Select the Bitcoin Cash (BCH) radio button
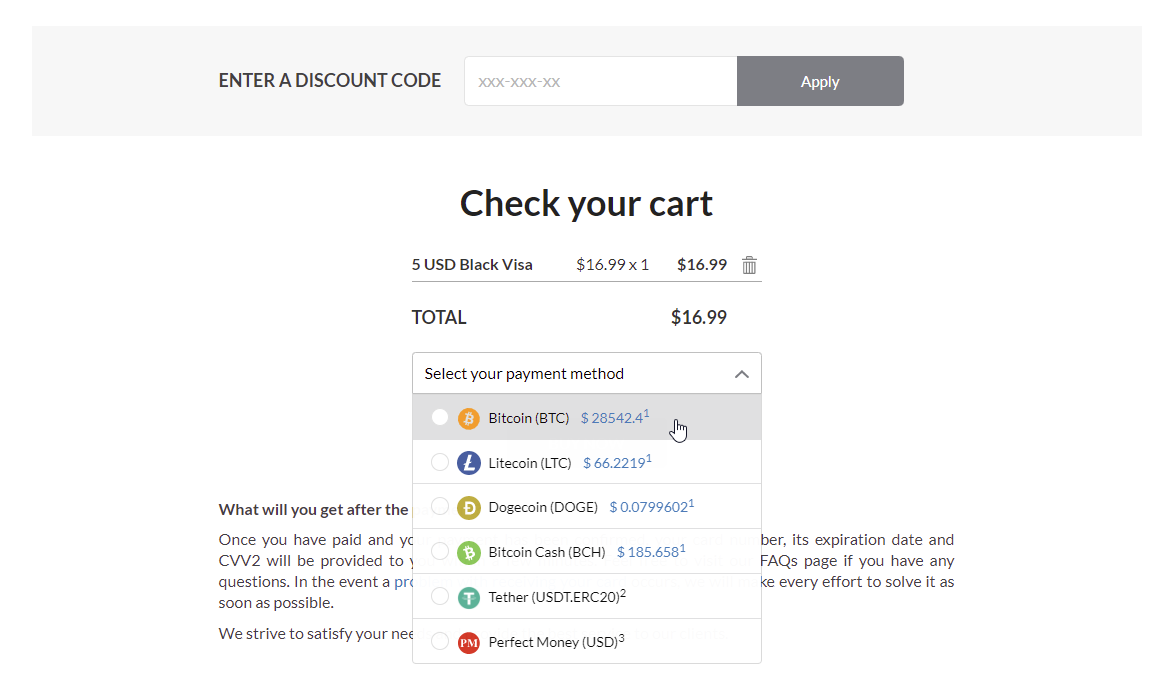The image size is (1154, 687). pos(439,551)
